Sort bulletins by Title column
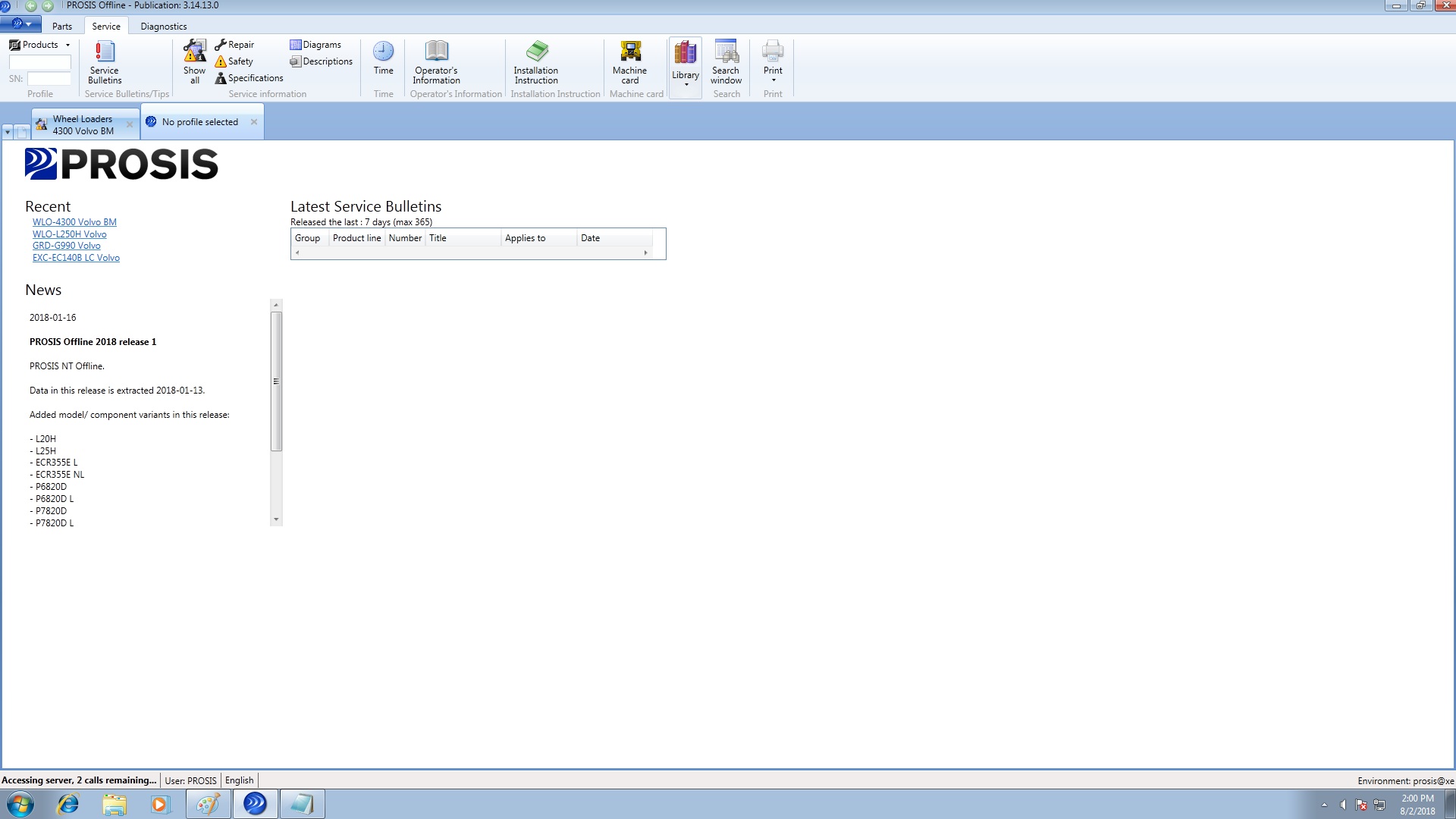Image resolution: width=1456 pixels, height=819 pixels. pos(463,238)
